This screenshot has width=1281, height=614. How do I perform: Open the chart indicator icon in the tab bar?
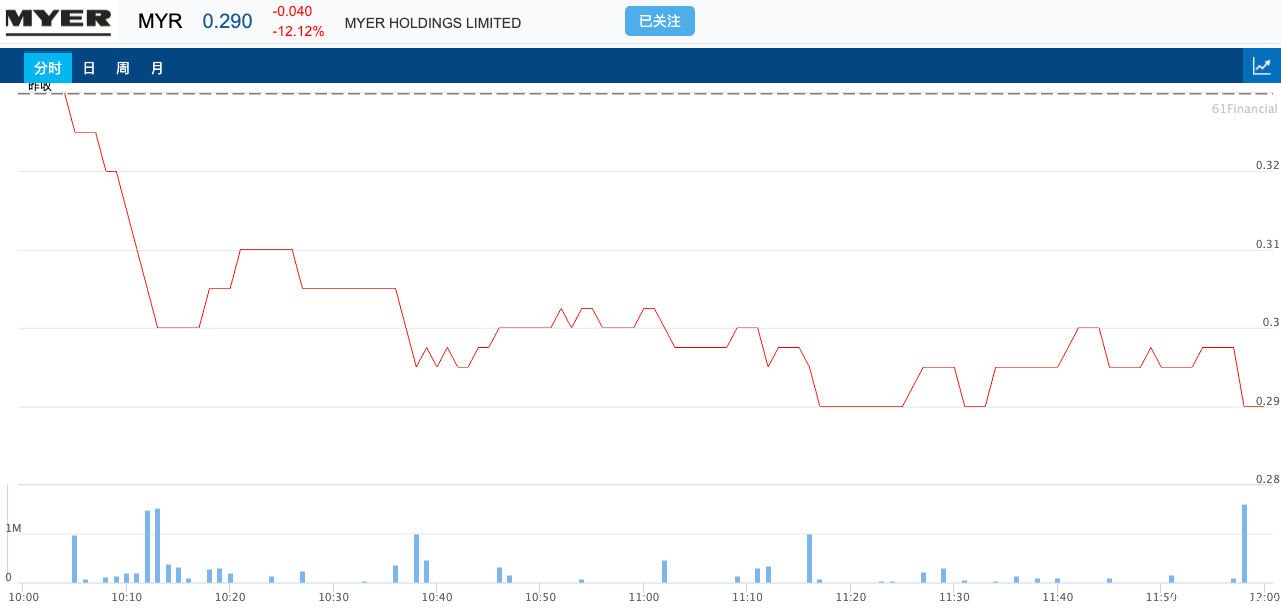click(1262, 67)
